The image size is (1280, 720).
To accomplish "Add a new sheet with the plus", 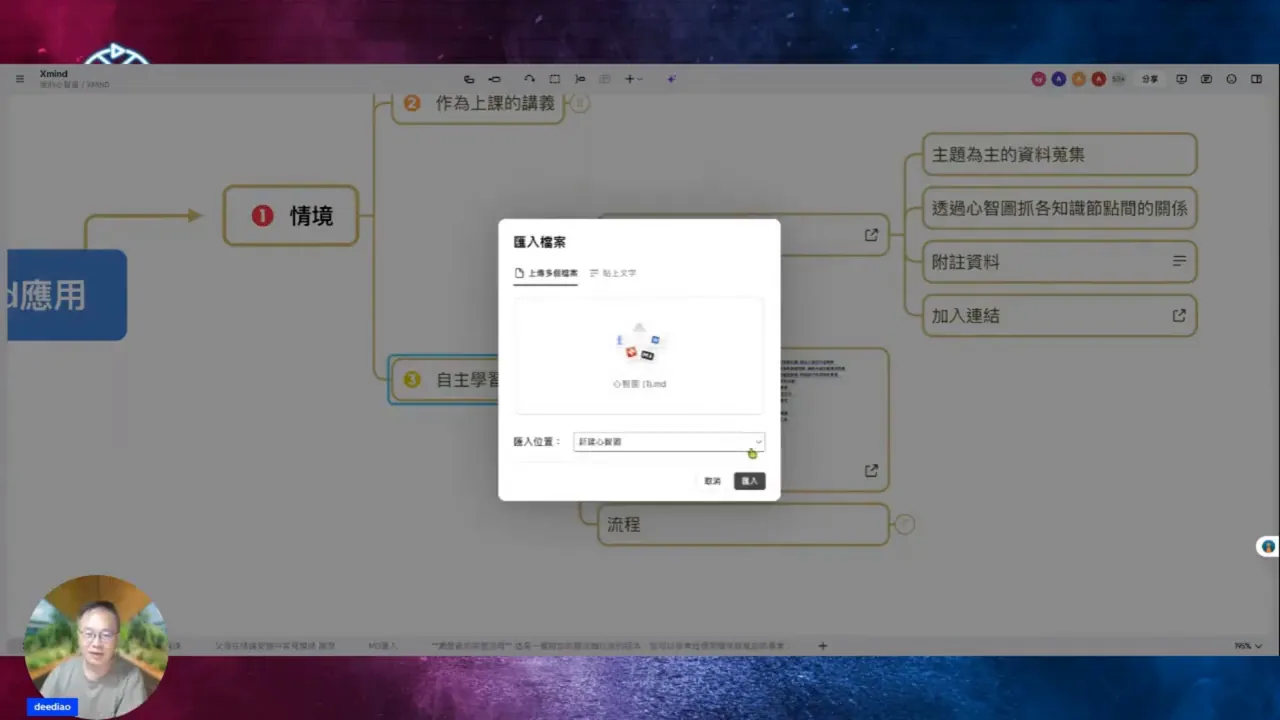I will tap(823, 646).
